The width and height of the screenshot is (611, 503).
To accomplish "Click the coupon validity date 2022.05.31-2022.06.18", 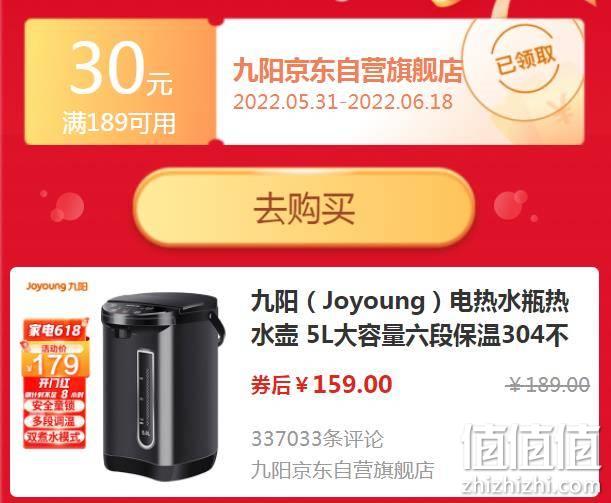I will (343, 102).
